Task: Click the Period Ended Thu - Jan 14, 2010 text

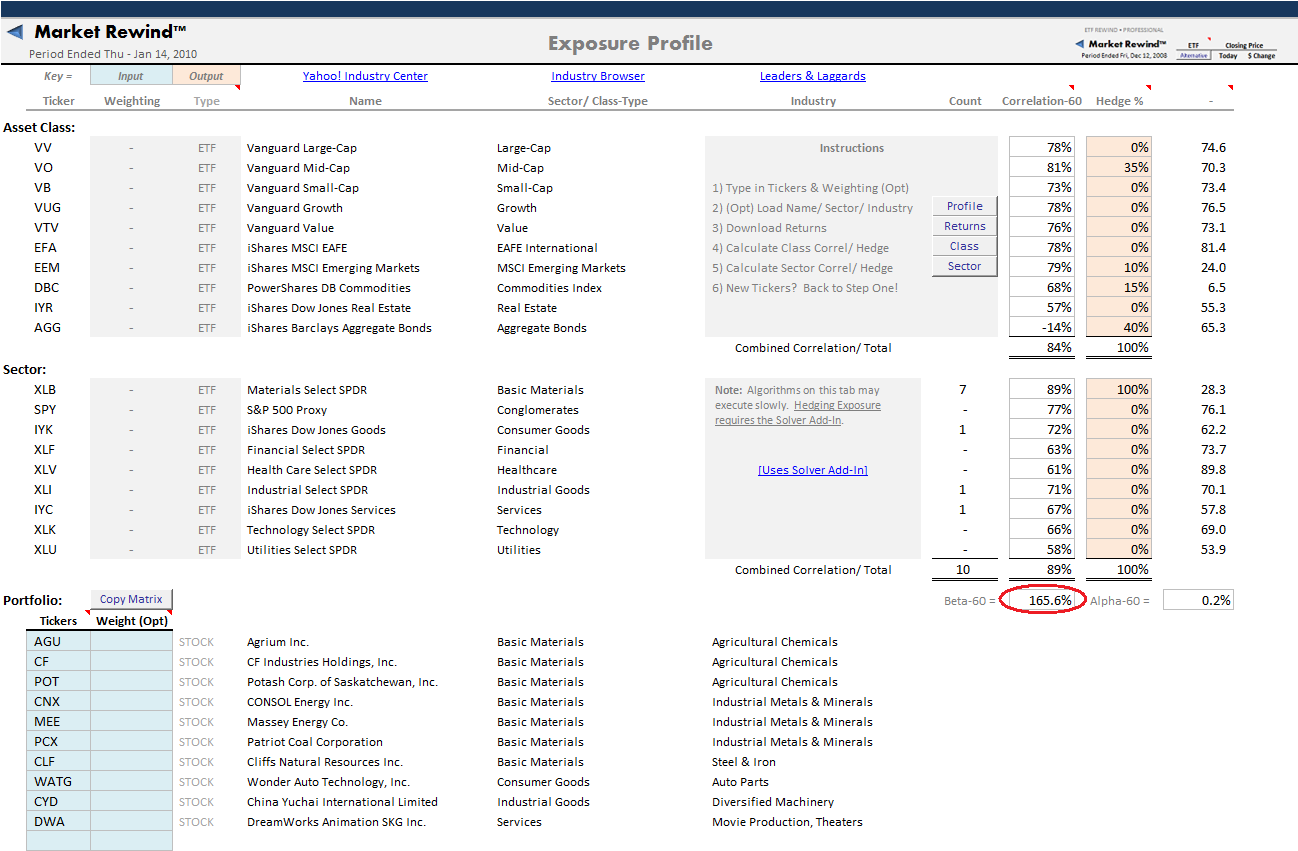Action: coord(113,55)
